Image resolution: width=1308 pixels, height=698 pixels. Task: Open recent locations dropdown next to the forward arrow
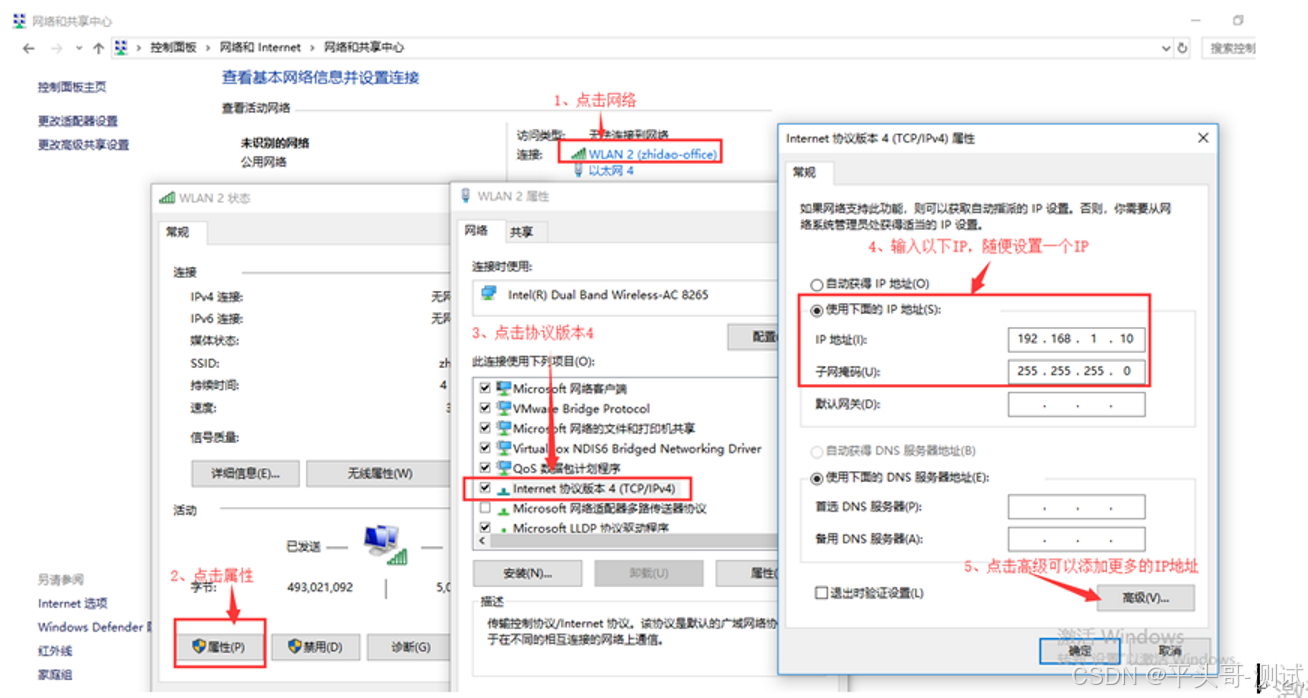(x=78, y=48)
